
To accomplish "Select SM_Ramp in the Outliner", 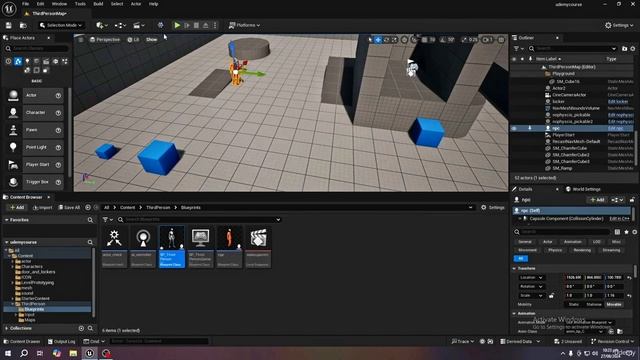I will (562, 168).
